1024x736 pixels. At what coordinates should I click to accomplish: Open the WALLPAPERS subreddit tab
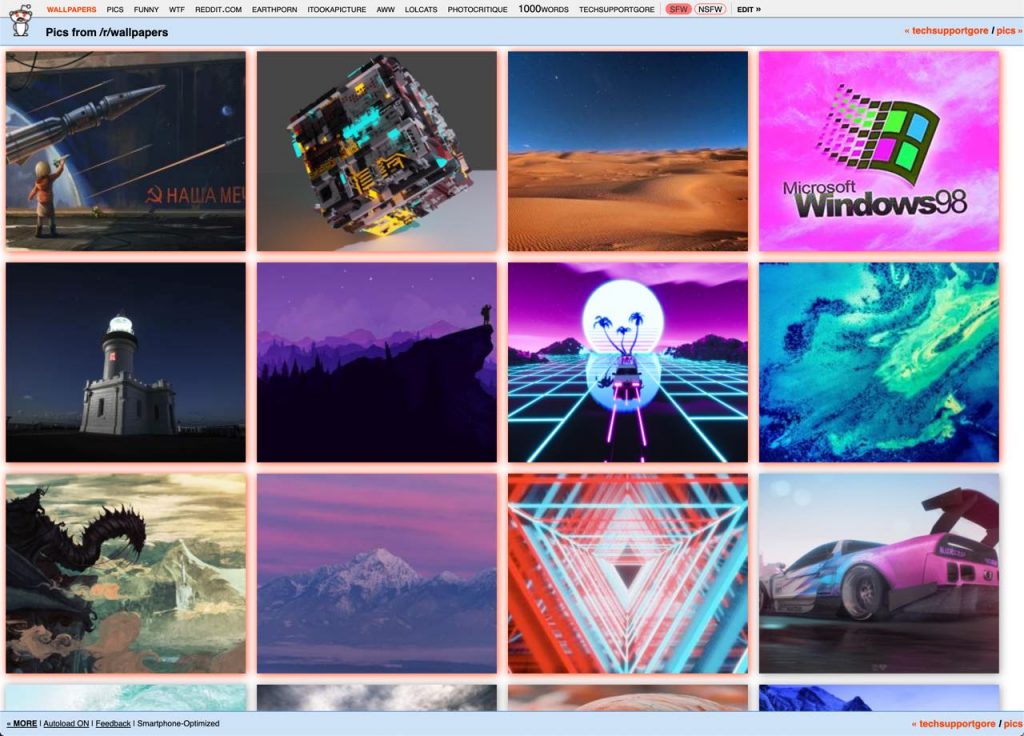coord(71,10)
